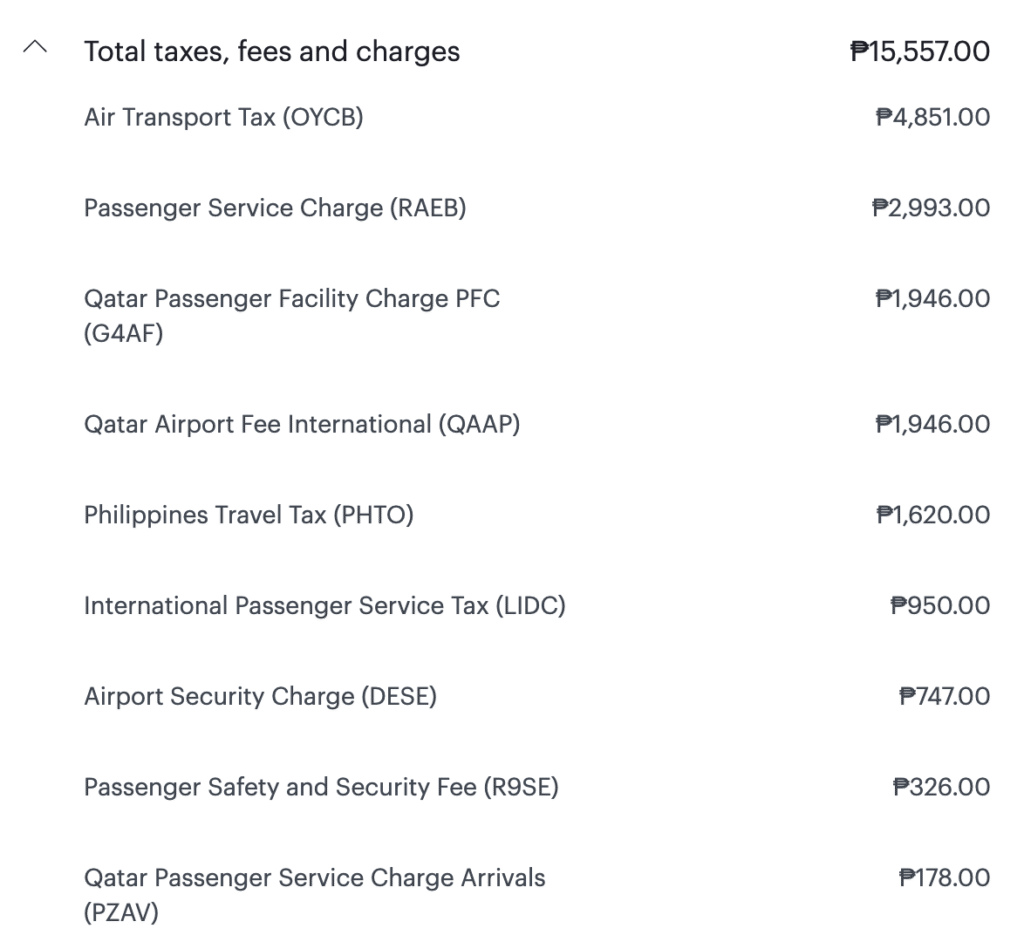Click Qatar Passenger Facility Charge PFC label
This screenshot has height=949, width=1024.
291,299
